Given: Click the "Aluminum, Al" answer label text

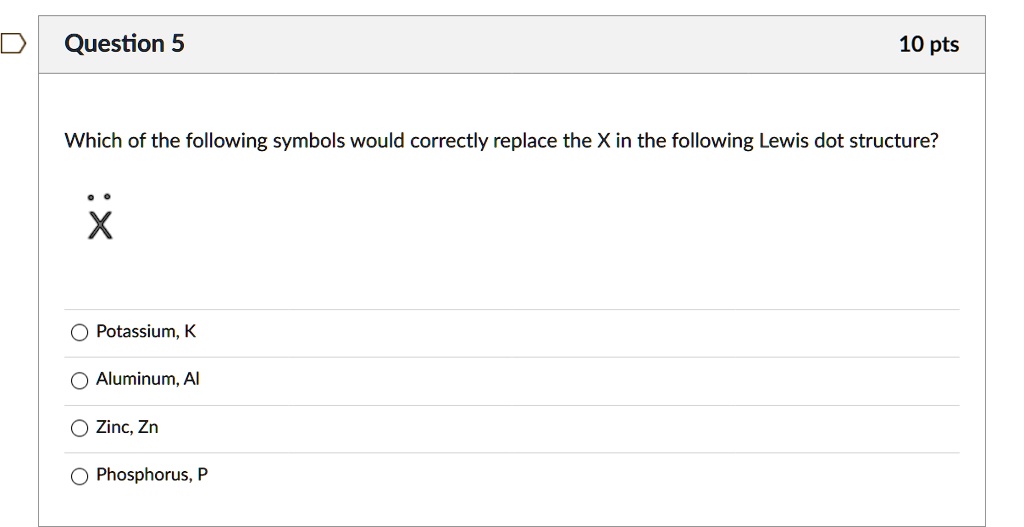Looking at the screenshot, I should (148, 380).
